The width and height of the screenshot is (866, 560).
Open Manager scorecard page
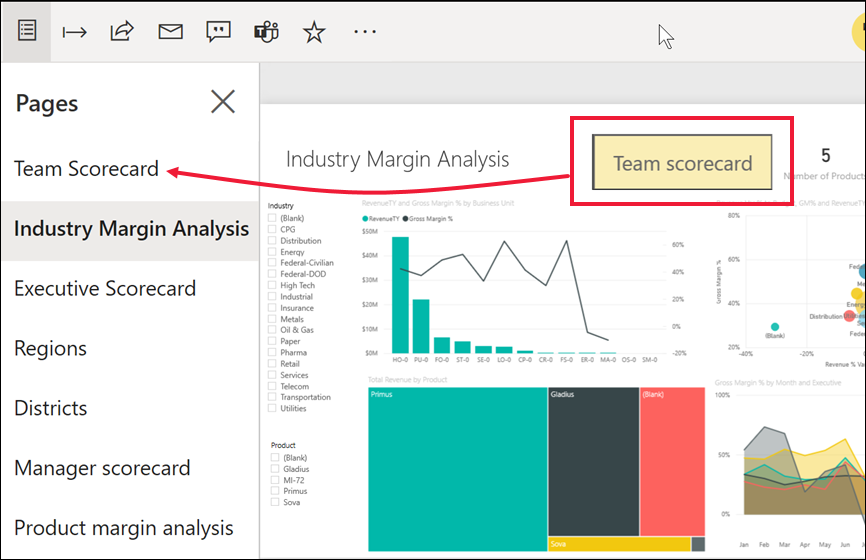click(102, 468)
